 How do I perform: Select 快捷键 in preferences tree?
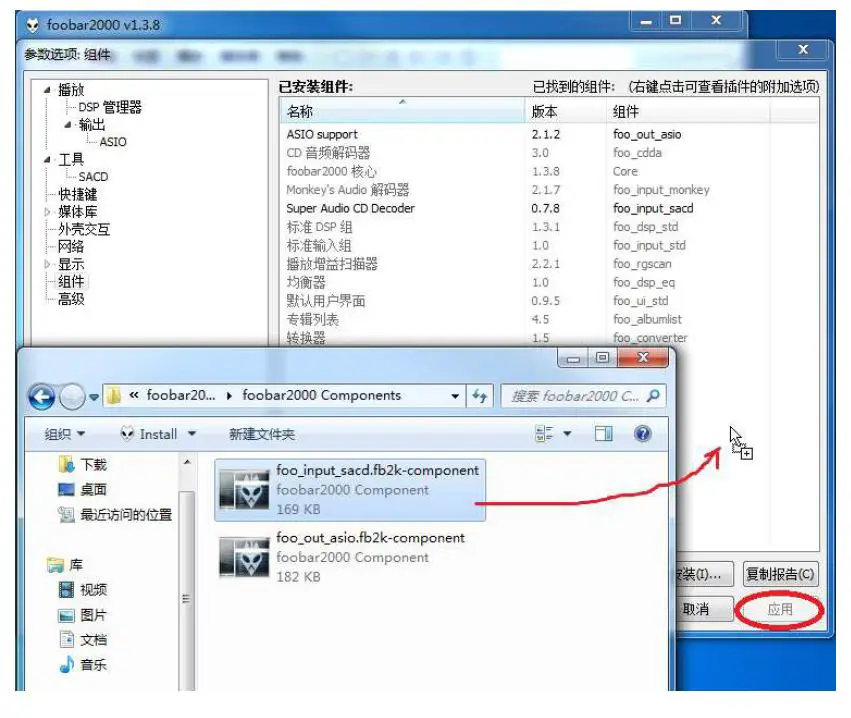click(77, 194)
